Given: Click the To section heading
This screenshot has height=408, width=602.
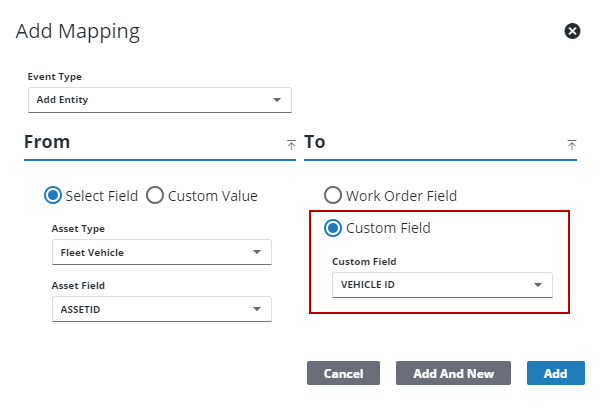Looking at the screenshot, I should (x=315, y=142).
